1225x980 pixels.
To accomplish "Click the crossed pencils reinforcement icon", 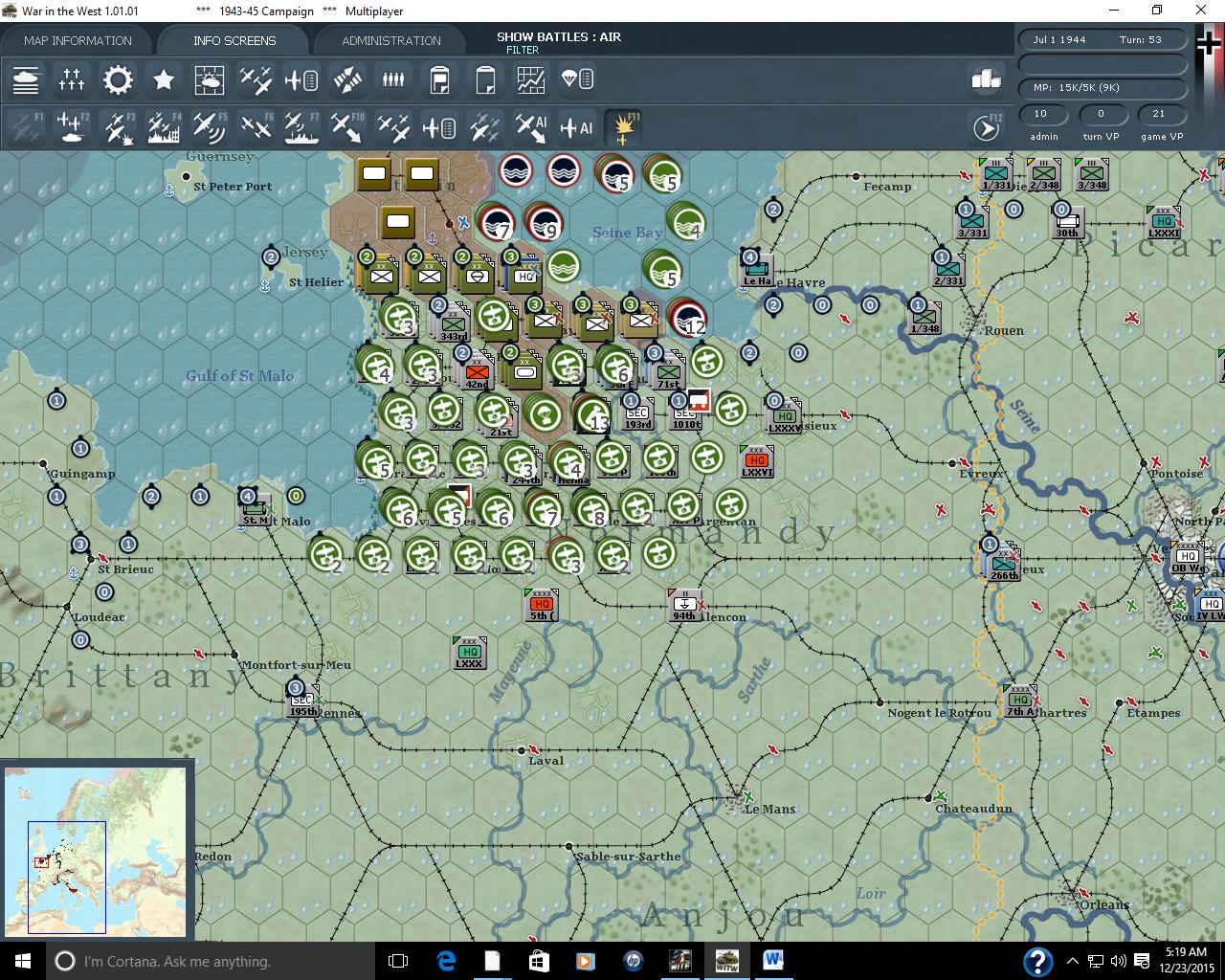I will click(x=347, y=79).
